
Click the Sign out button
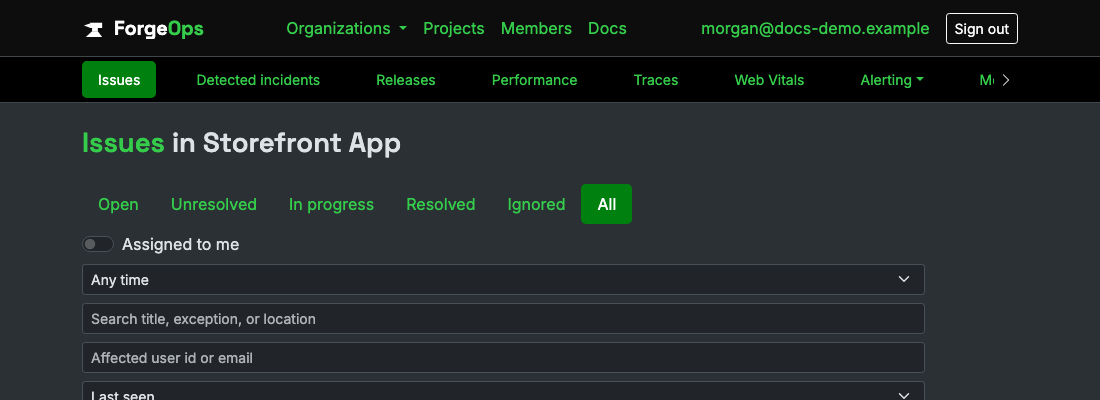click(x=981, y=29)
